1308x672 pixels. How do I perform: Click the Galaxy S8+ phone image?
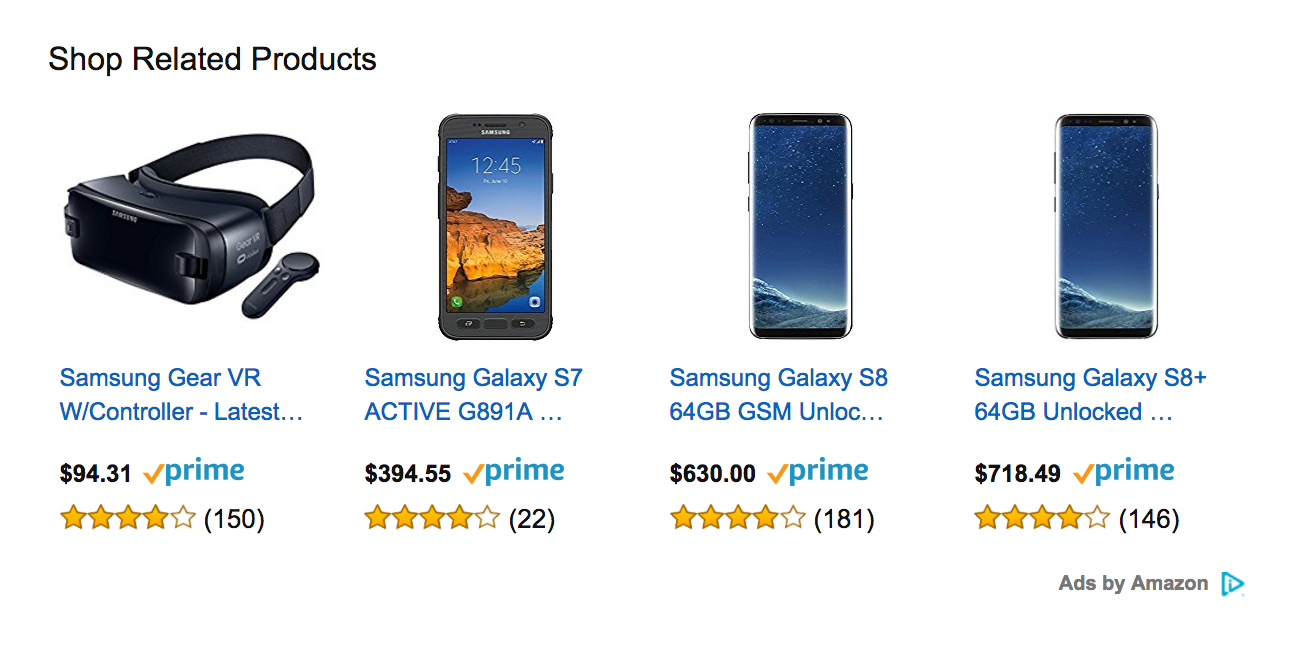pos(1105,227)
